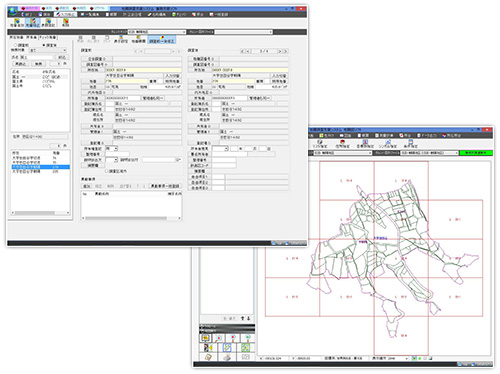Toggle the green dot indicator in the map status bar
This screenshot has width=500, height=374.
point(420,358)
